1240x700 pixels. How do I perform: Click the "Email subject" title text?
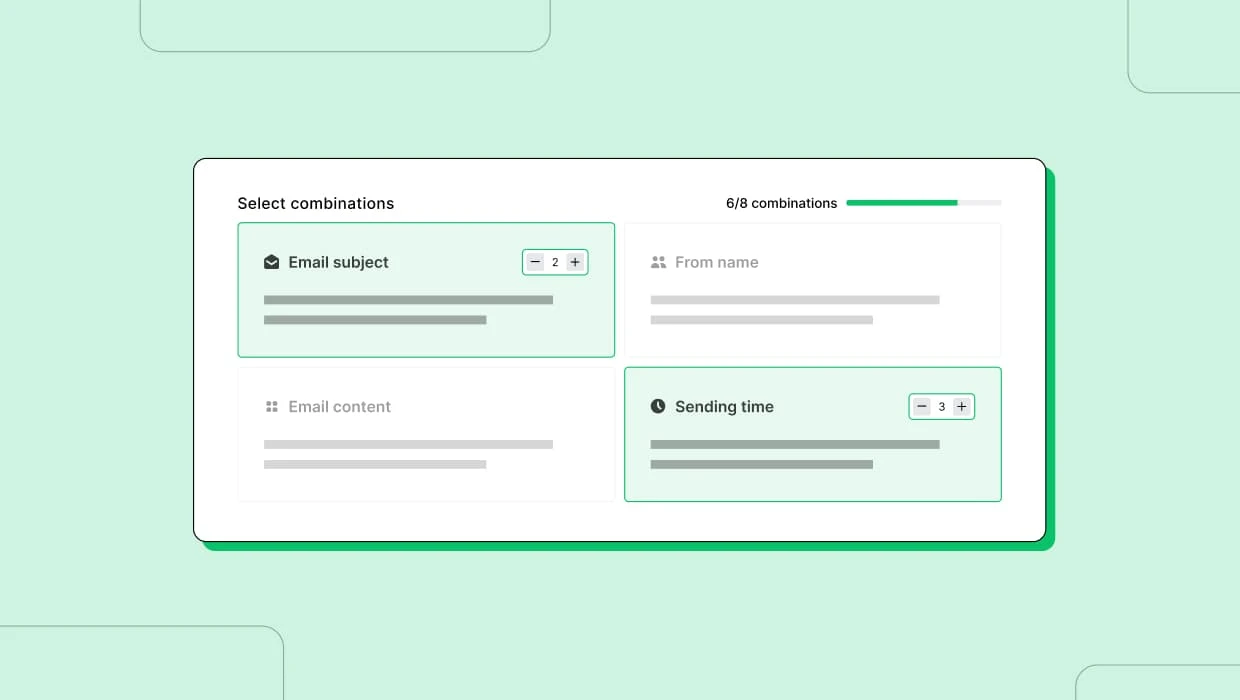point(338,262)
